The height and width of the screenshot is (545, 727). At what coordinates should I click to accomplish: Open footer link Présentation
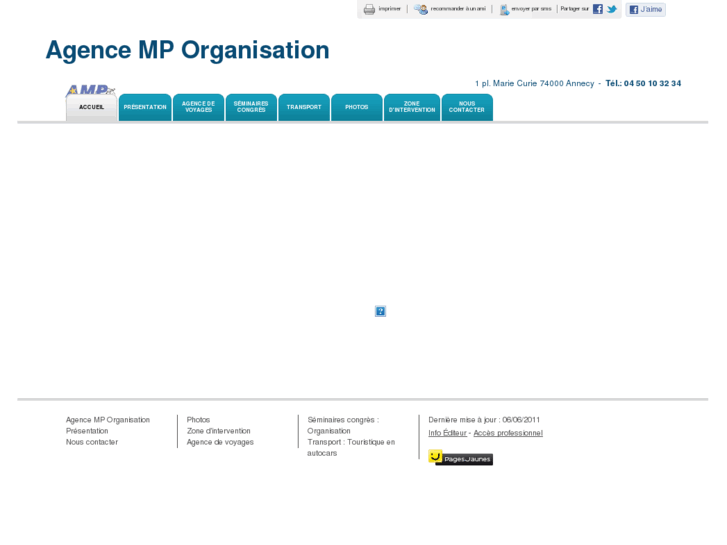click(87, 431)
